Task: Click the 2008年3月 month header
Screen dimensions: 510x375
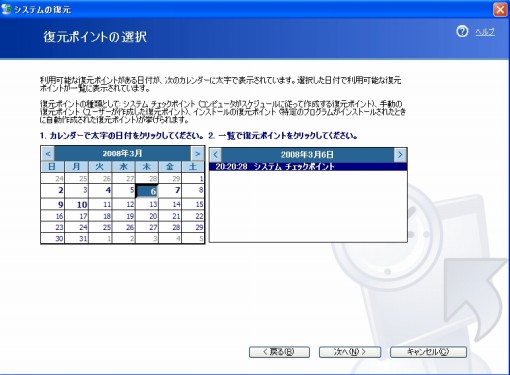Action: 123,153
